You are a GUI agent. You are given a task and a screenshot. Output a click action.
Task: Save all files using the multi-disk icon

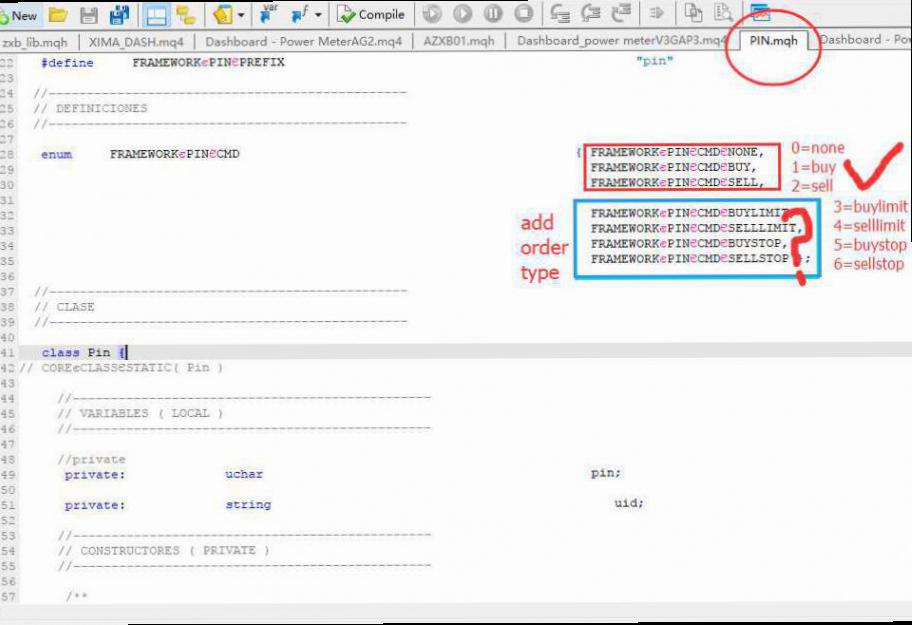(119, 15)
